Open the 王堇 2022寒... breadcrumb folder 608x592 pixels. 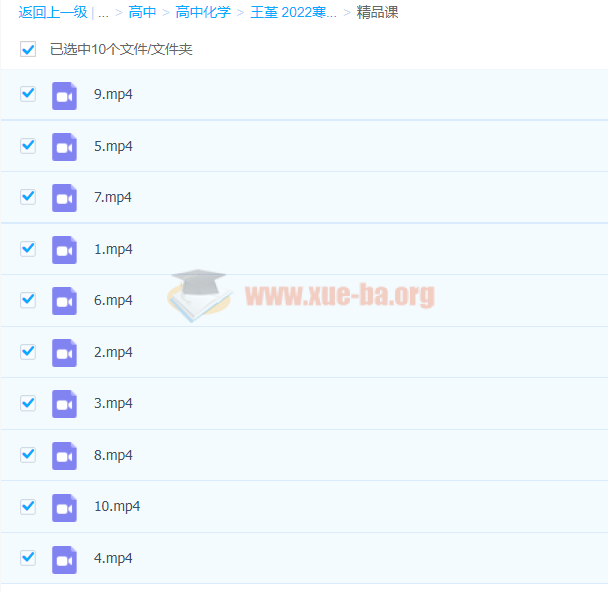[293, 13]
